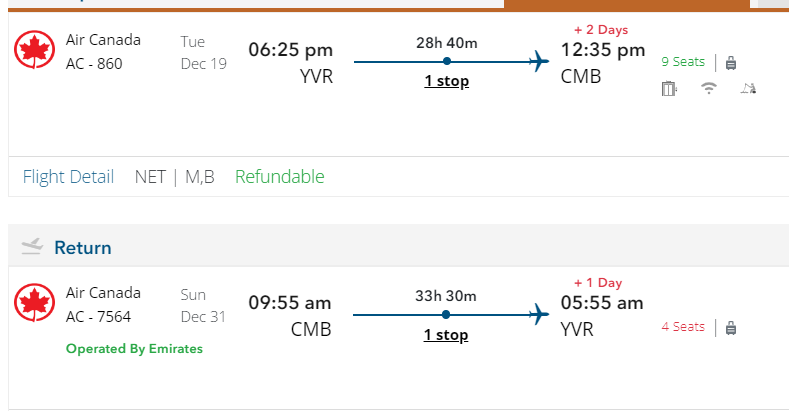Expand the 1 stop details for return flight
The image size is (789, 411).
coord(446,335)
